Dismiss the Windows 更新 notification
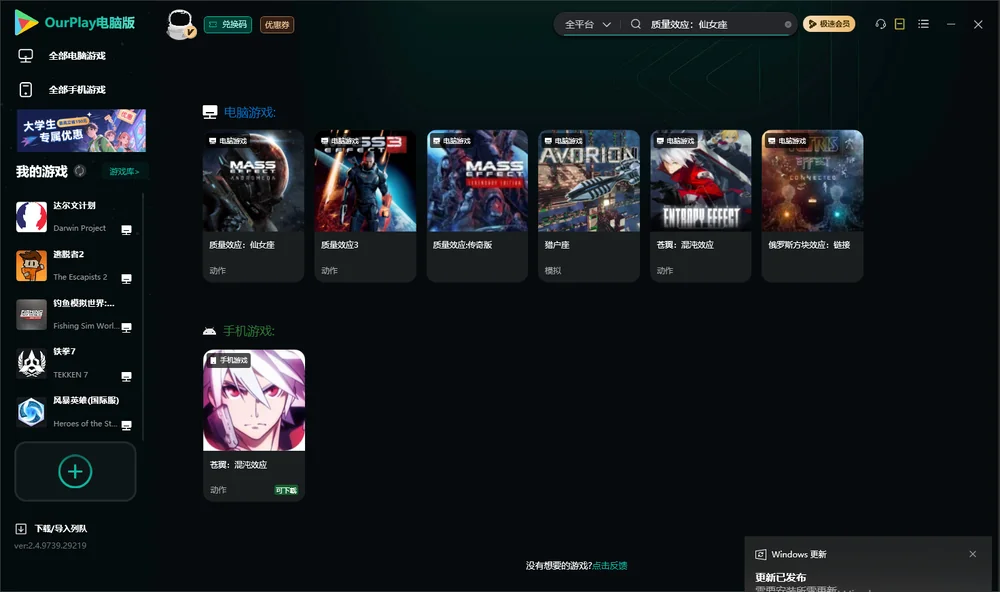The image size is (1000, 592). pyautogui.click(x=973, y=554)
